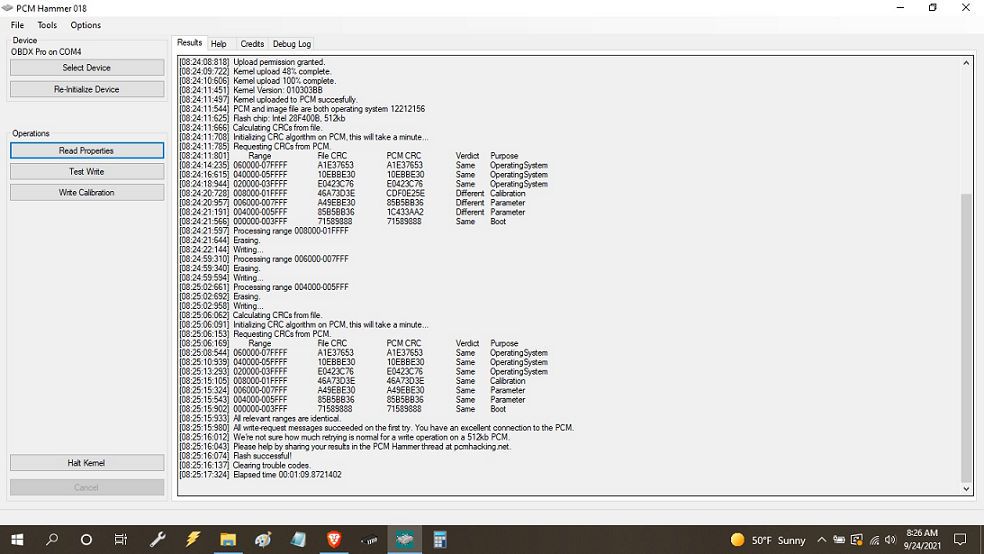The image size is (984, 554).
Task: Select PCM Hammer taskbar icon
Action: click(405, 540)
